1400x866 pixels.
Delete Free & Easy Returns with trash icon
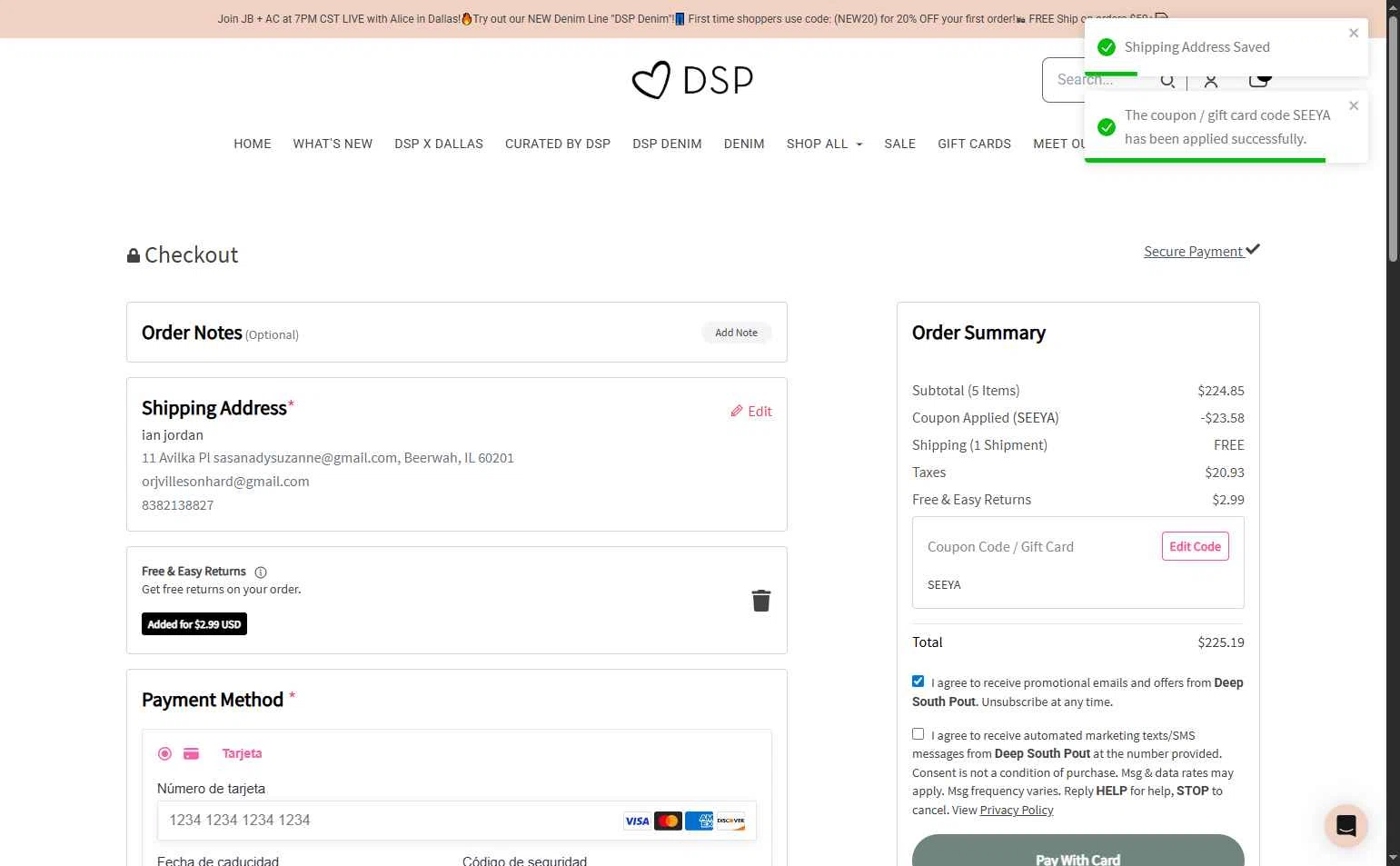pyautogui.click(x=761, y=600)
